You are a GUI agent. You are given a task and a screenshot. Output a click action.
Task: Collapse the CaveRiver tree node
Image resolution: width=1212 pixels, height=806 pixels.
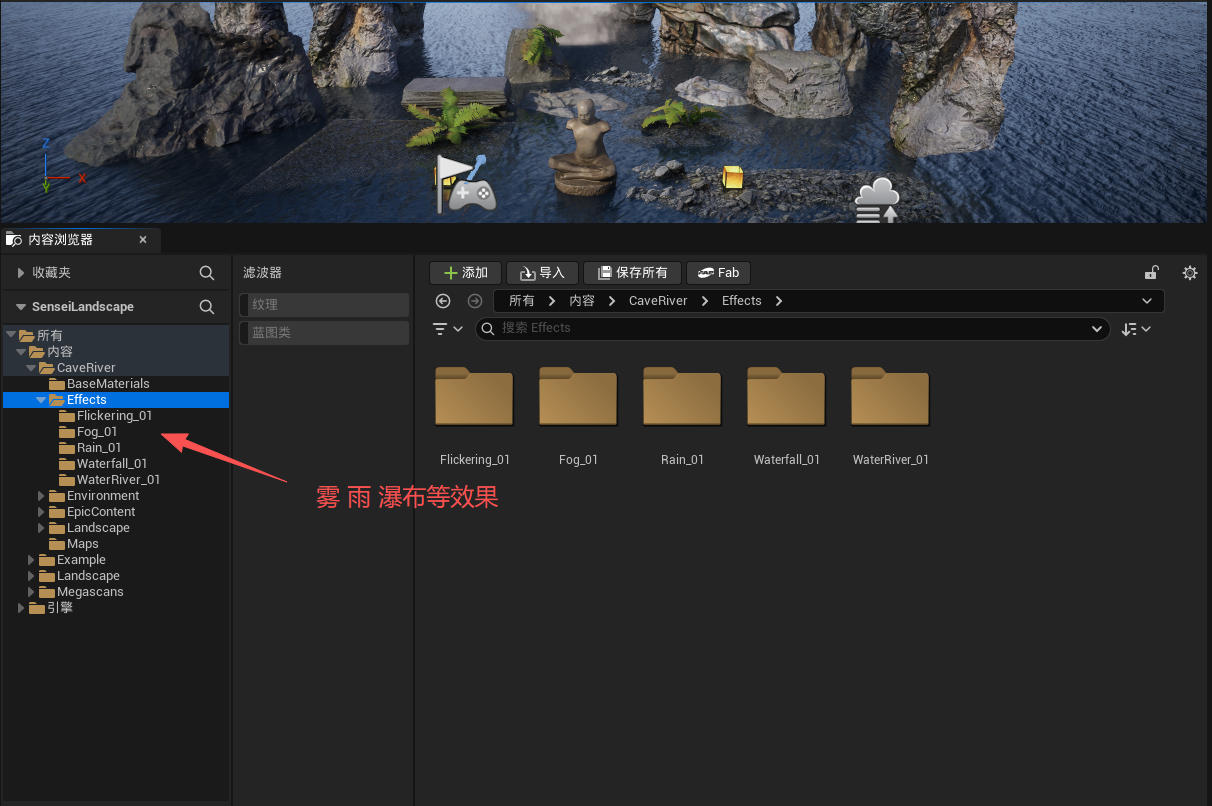coord(31,368)
